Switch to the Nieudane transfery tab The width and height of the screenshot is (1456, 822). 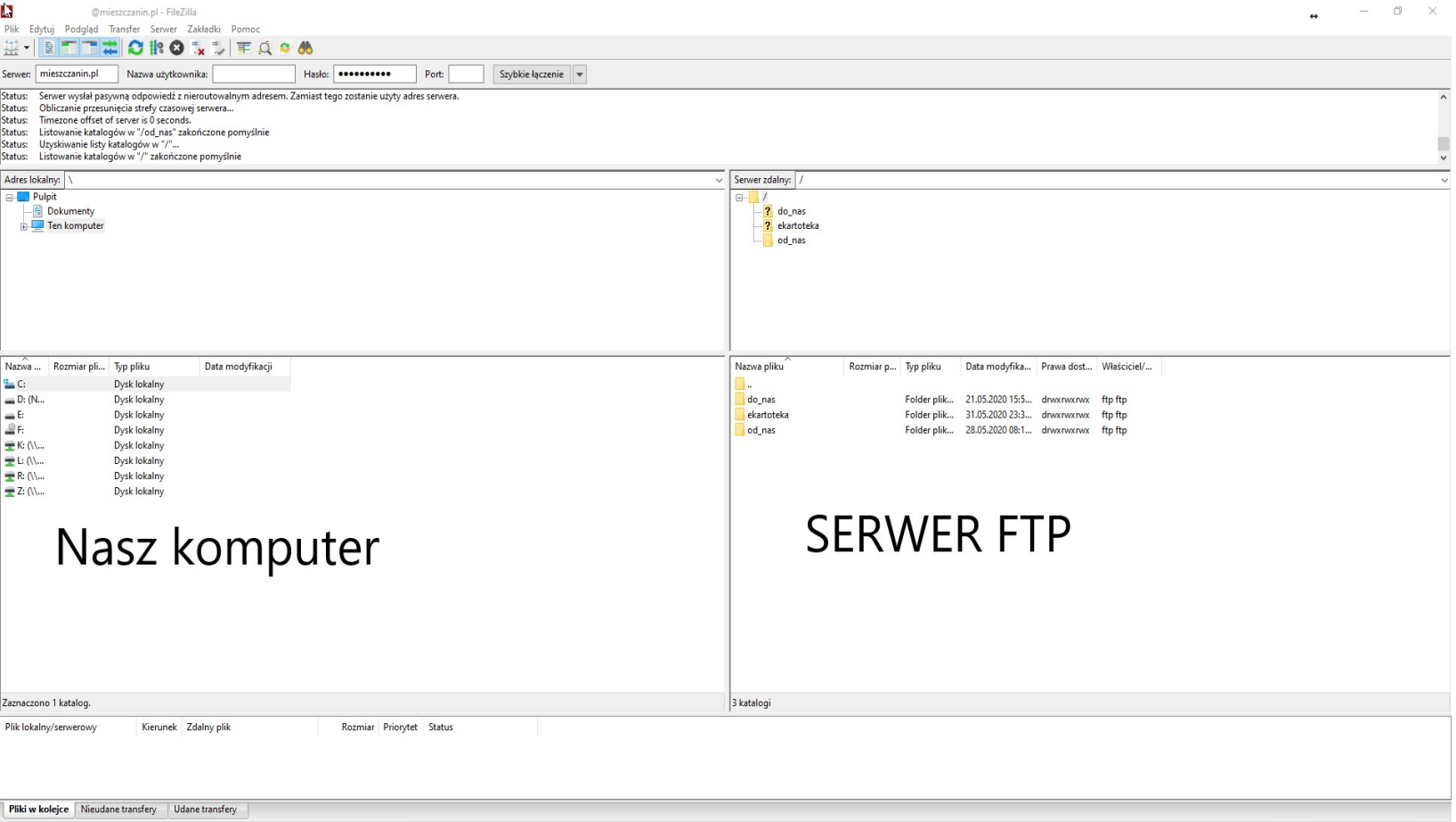coord(118,810)
